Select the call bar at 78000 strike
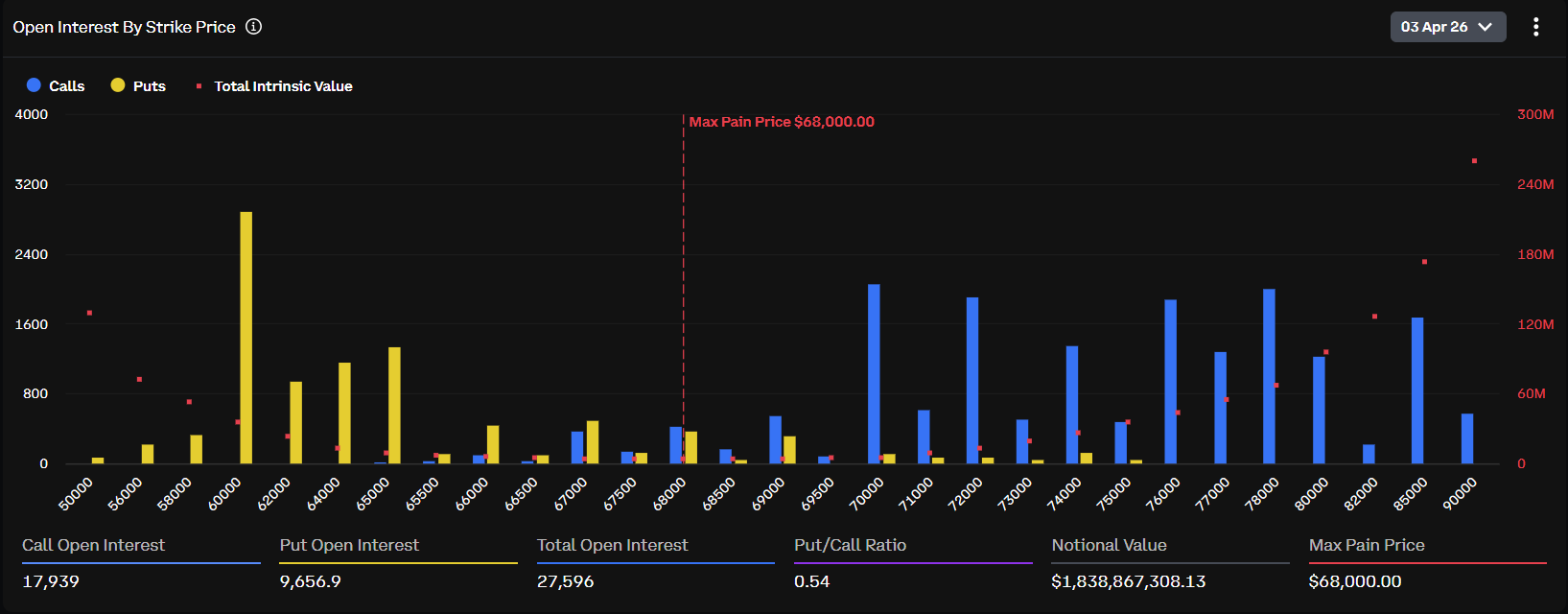This screenshot has width=1568, height=614. 1269,376
